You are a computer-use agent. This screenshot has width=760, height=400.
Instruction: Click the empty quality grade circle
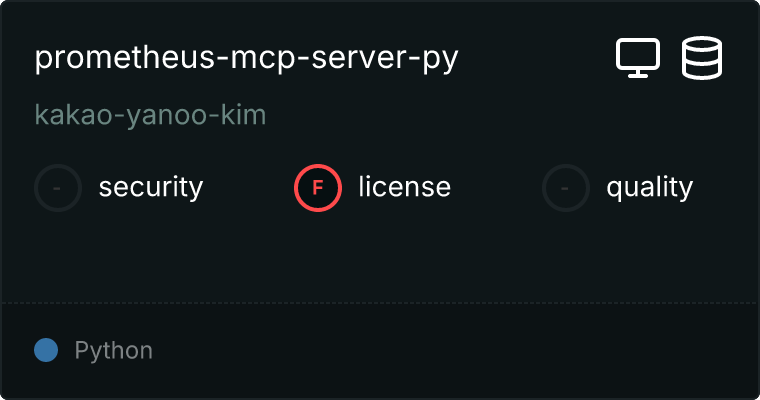pyautogui.click(x=566, y=188)
